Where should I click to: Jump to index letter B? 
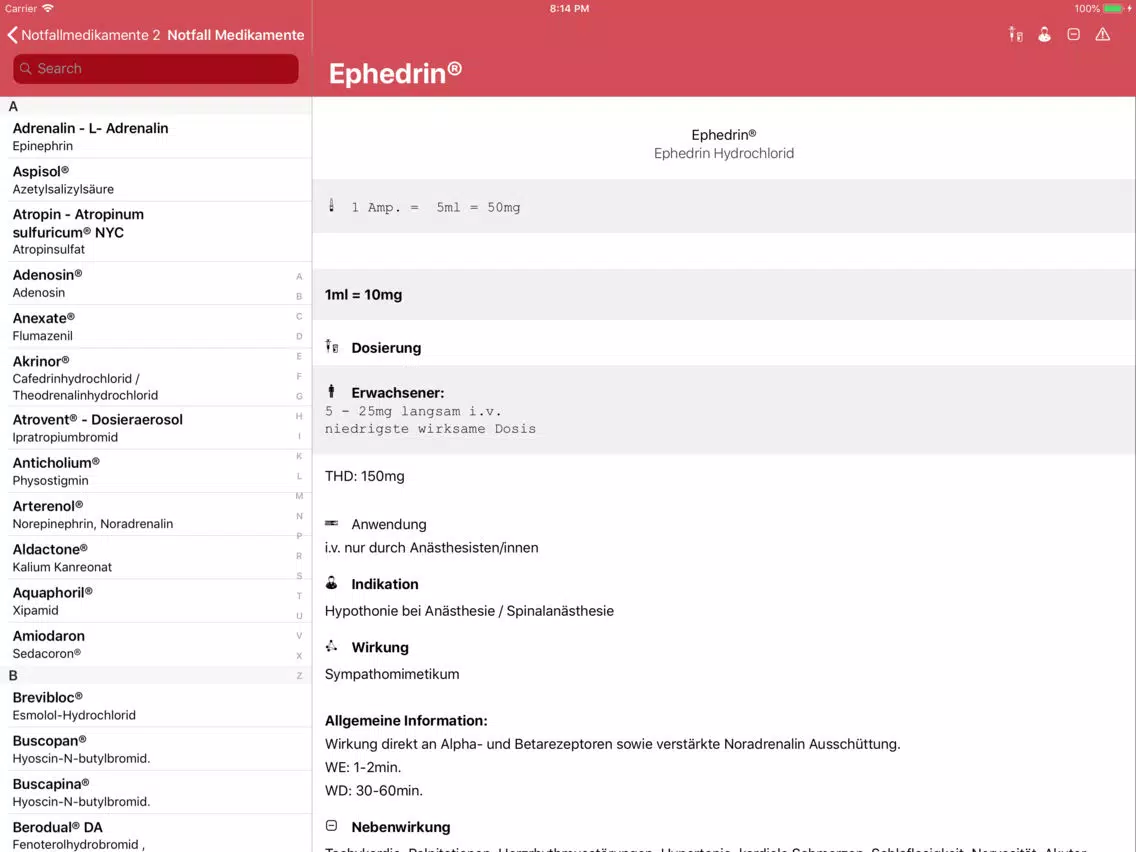click(299, 296)
